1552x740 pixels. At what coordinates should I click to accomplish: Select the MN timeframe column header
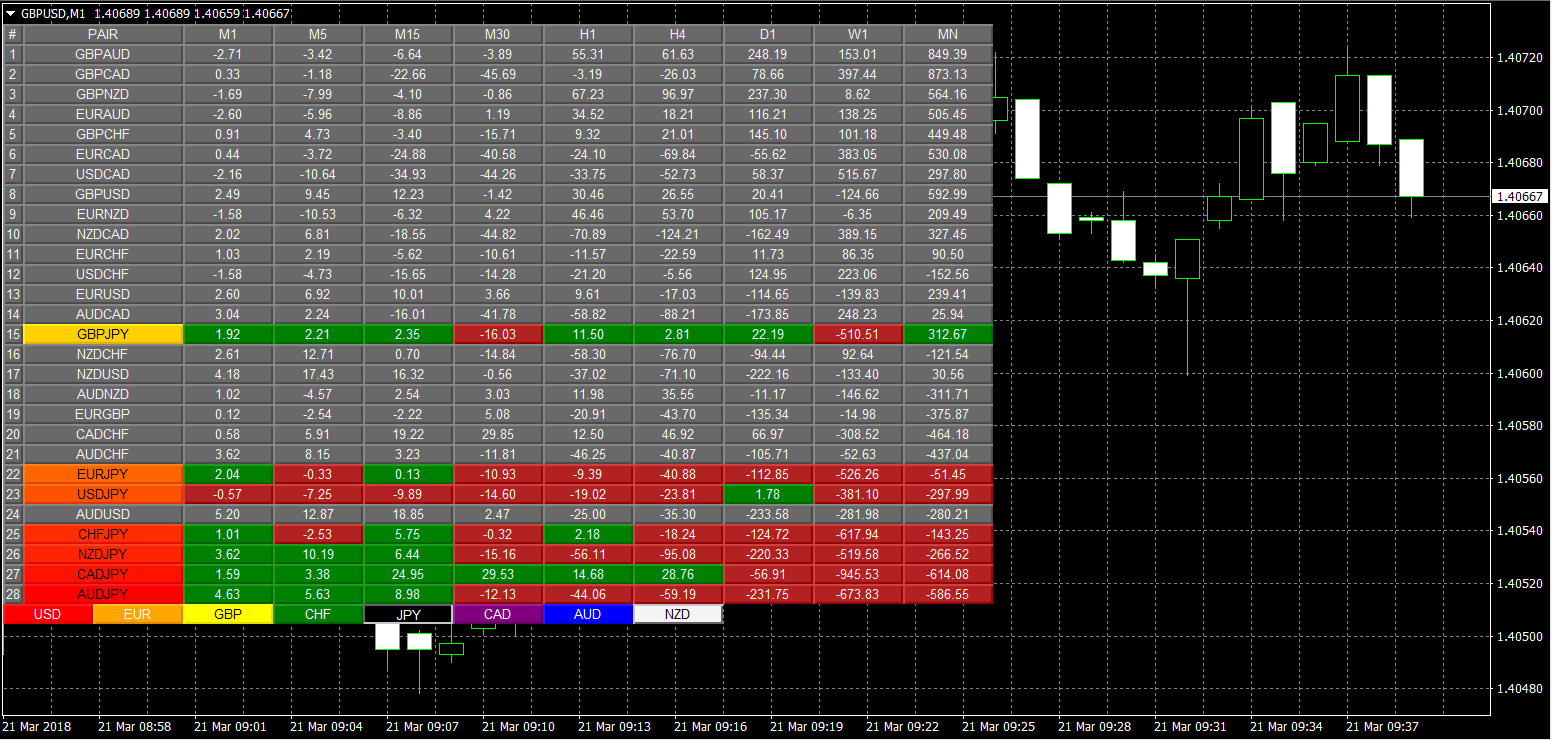(948, 35)
